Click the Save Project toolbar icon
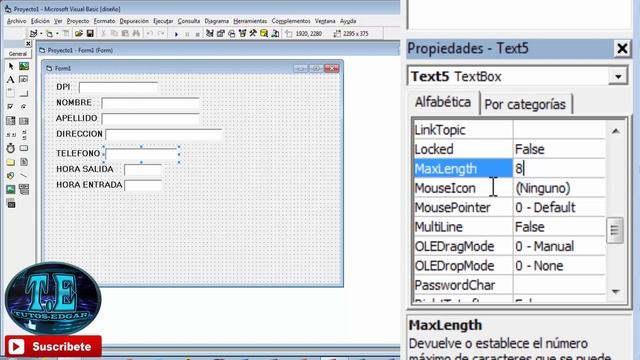The image size is (640, 360). tap(90, 33)
